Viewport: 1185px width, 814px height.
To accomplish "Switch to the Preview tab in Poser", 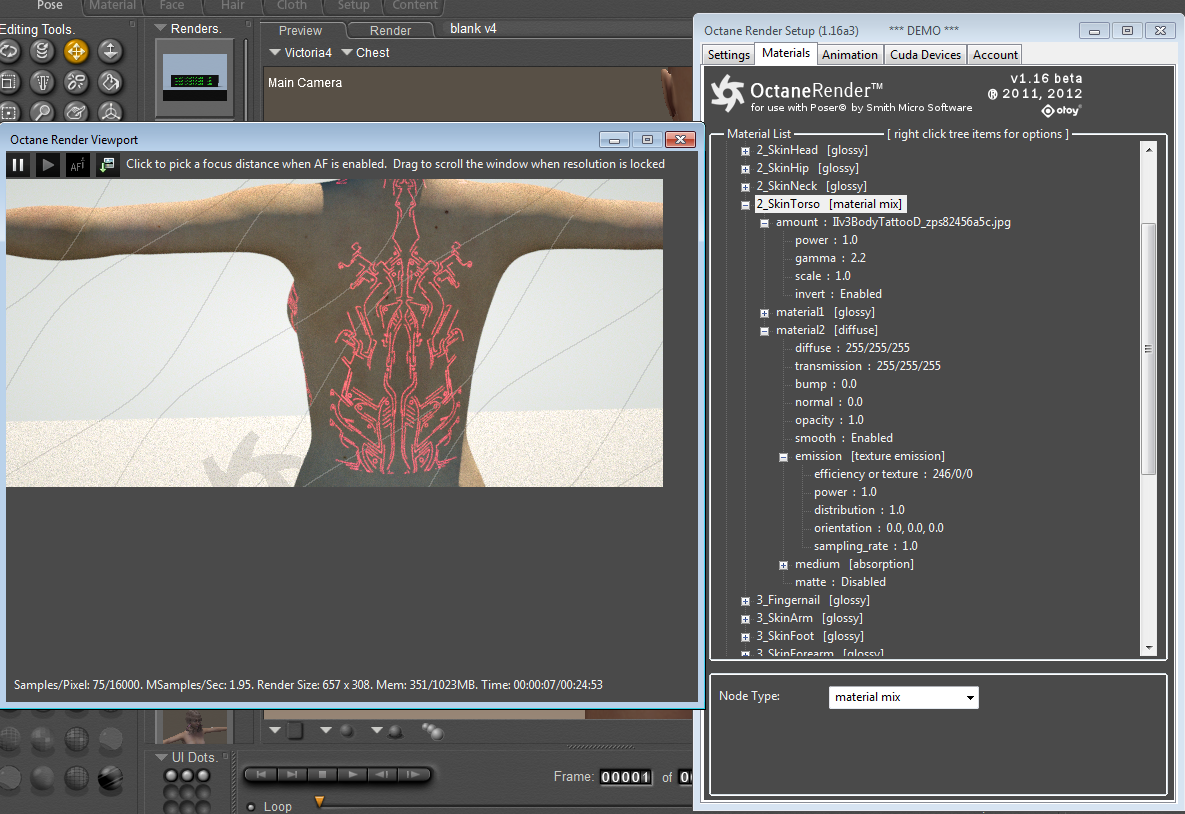I will [x=300, y=30].
